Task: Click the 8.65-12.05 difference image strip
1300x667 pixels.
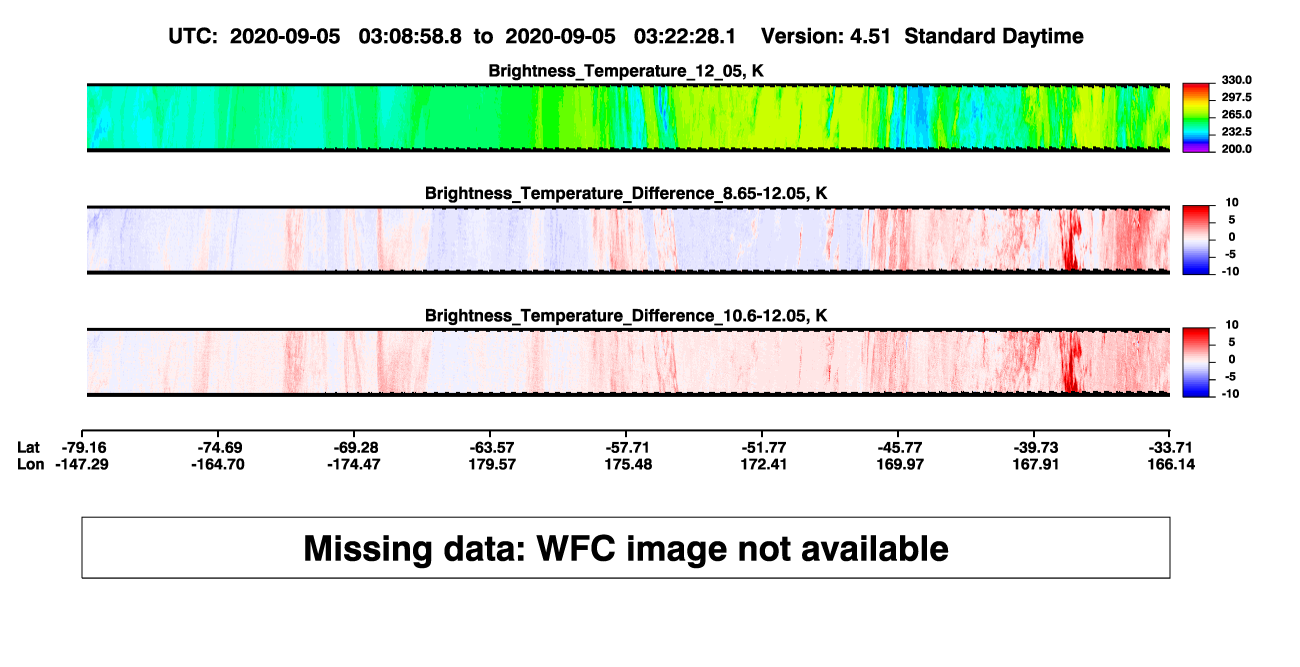Action: (629, 240)
